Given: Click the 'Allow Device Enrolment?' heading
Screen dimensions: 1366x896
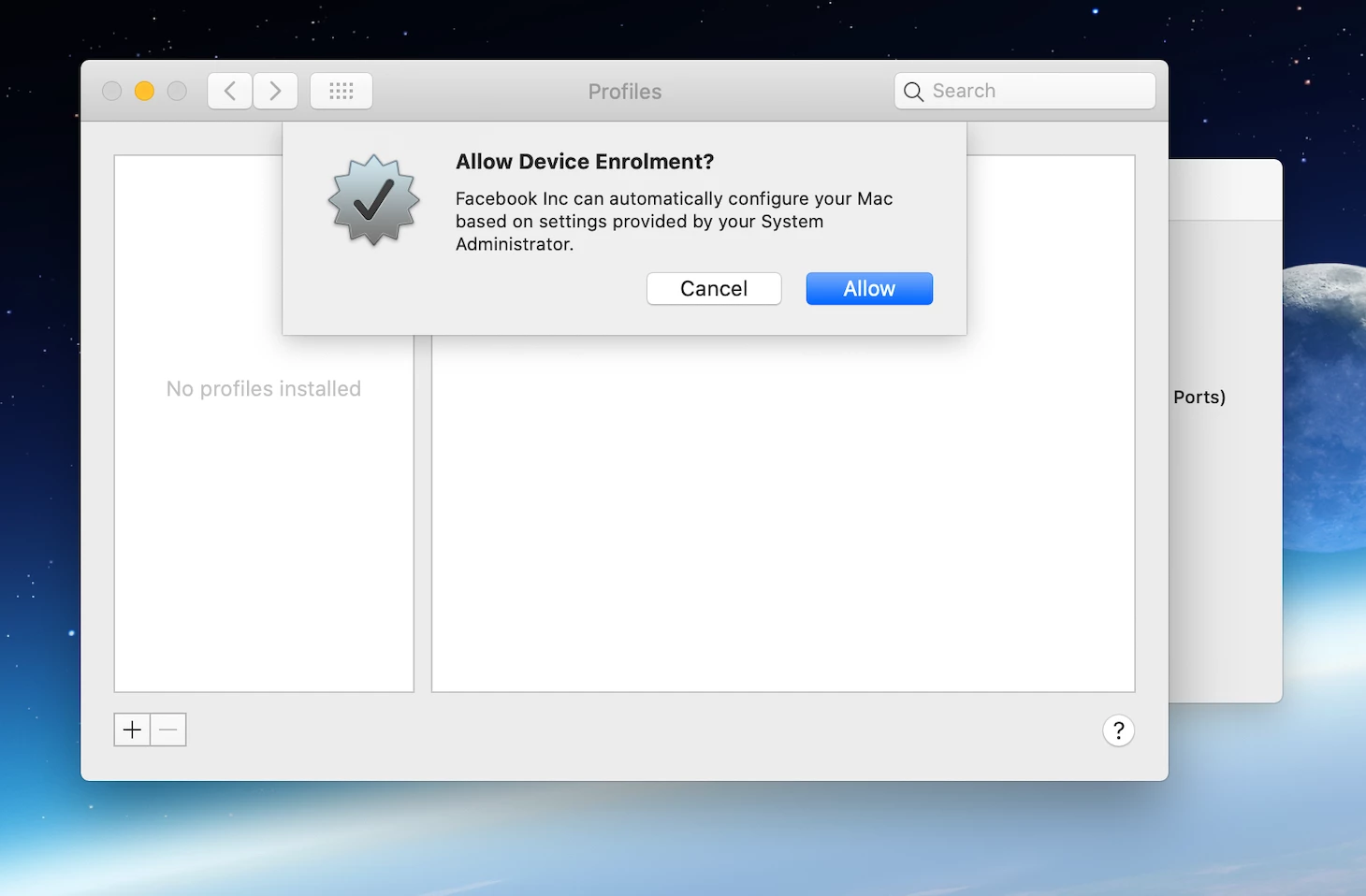Looking at the screenshot, I should tap(585, 162).
